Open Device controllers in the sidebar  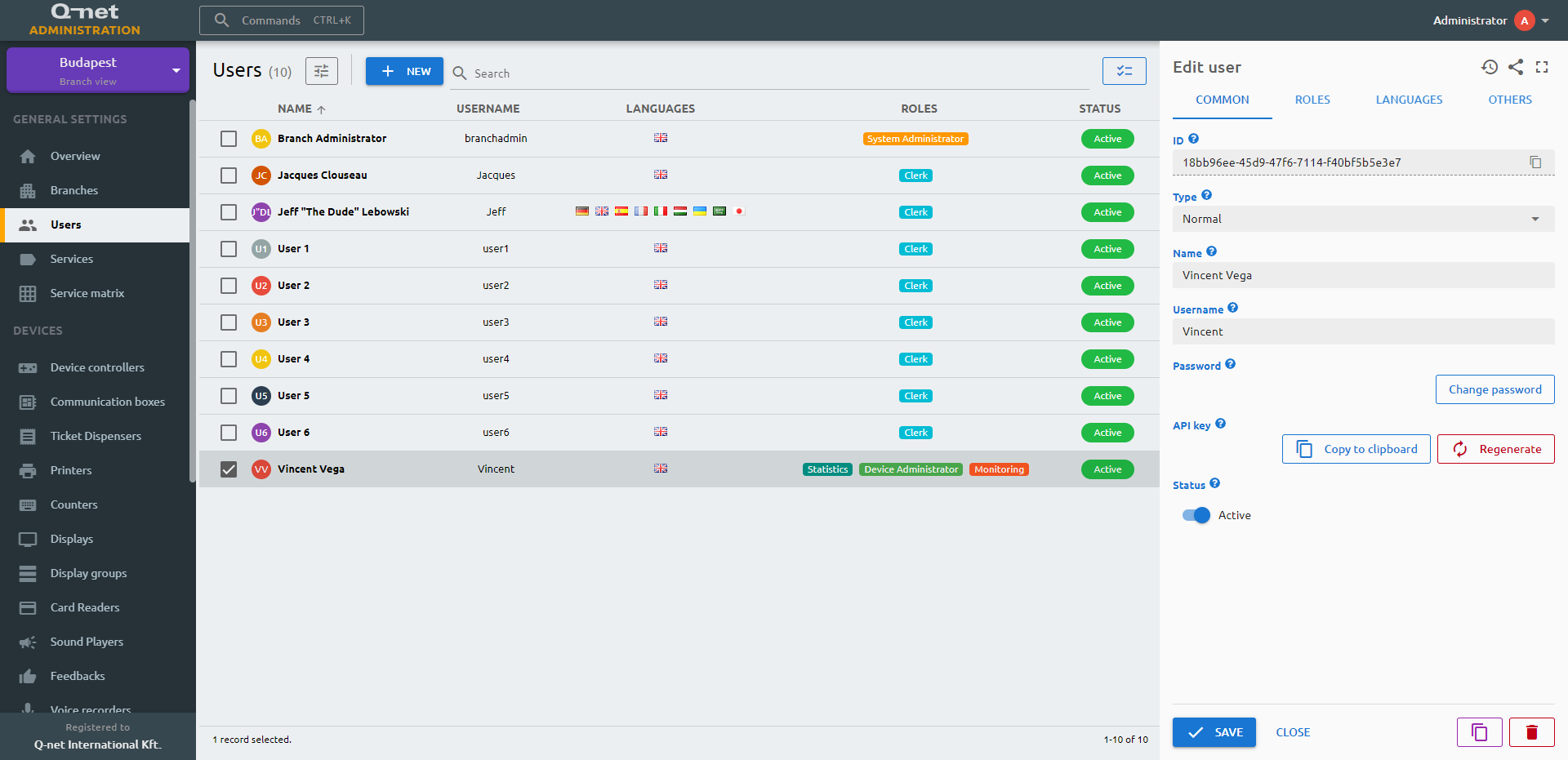tap(95, 367)
